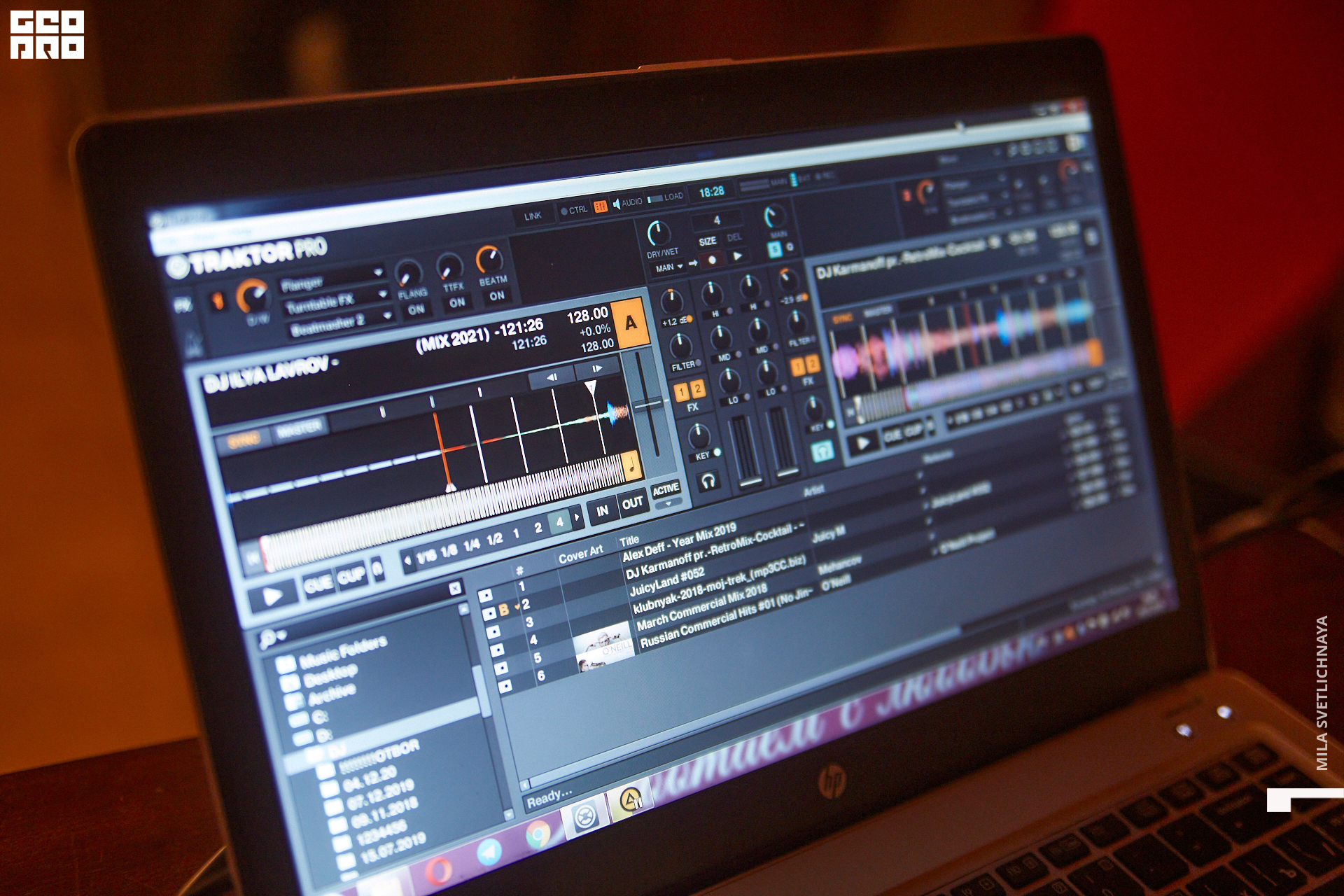Open the loop recorder MAIN source dropdown
Screen dimensions: 1344x896
669,267
